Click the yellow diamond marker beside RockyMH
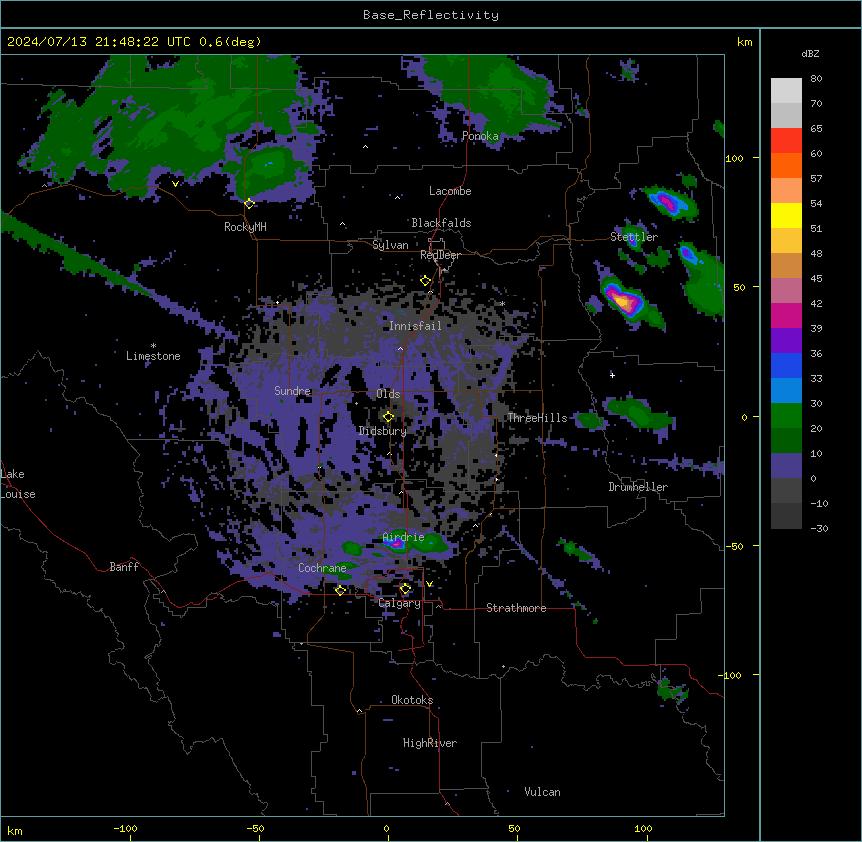This screenshot has width=862, height=842. (x=249, y=204)
